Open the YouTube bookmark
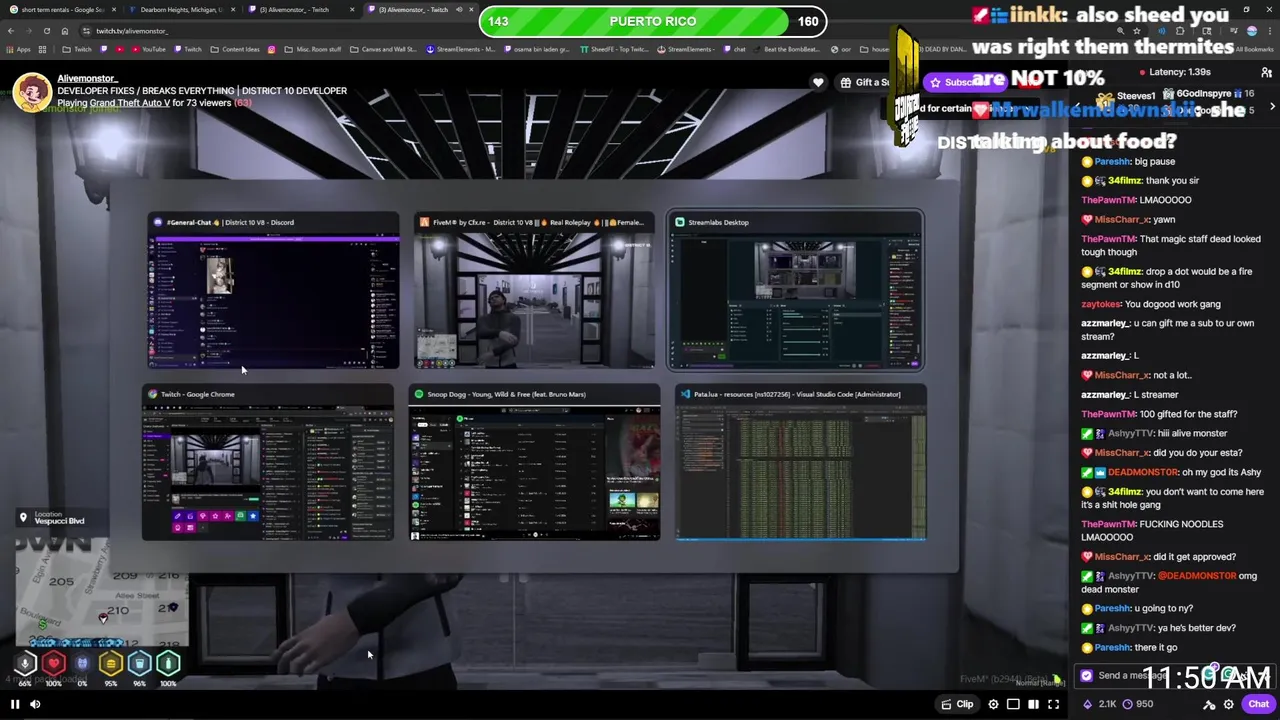Screen dimensions: 1280x720 coord(149,49)
